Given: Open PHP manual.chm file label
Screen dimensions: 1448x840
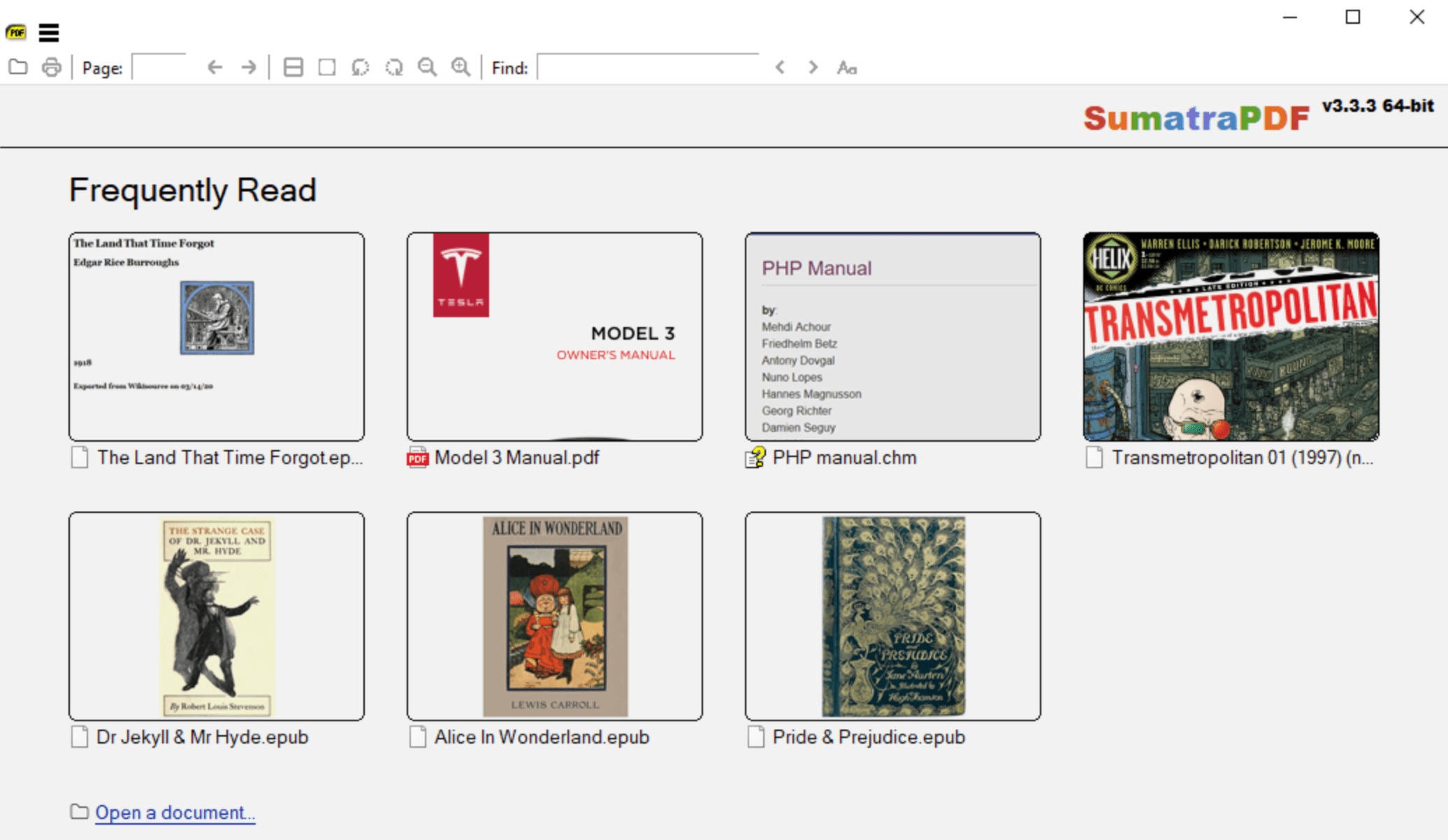Looking at the screenshot, I should (844, 458).
